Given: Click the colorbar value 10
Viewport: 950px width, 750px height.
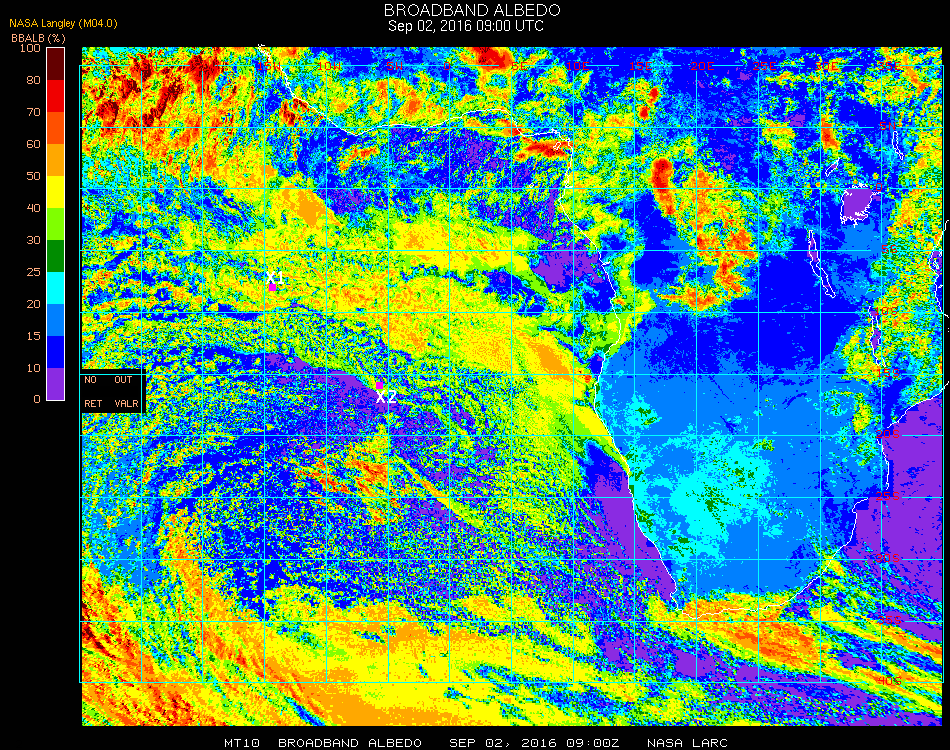Looking at the screenshot, I should click(x=33, y=368).
